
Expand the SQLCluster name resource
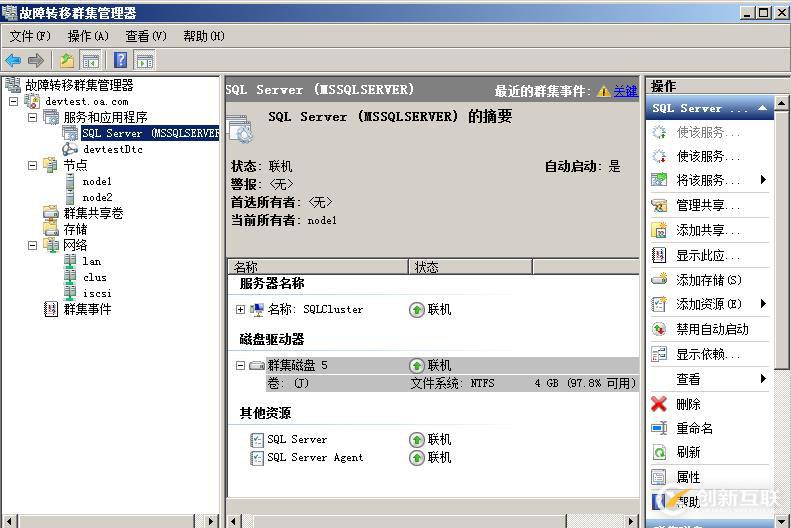click(x=240, y=309)
